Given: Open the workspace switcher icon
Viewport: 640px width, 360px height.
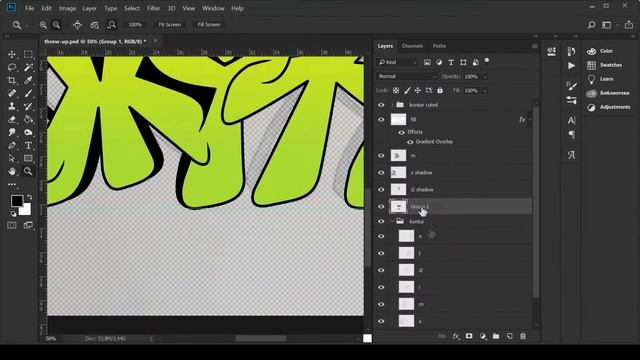Looking at the screenshot, I should tap(607, 25).
